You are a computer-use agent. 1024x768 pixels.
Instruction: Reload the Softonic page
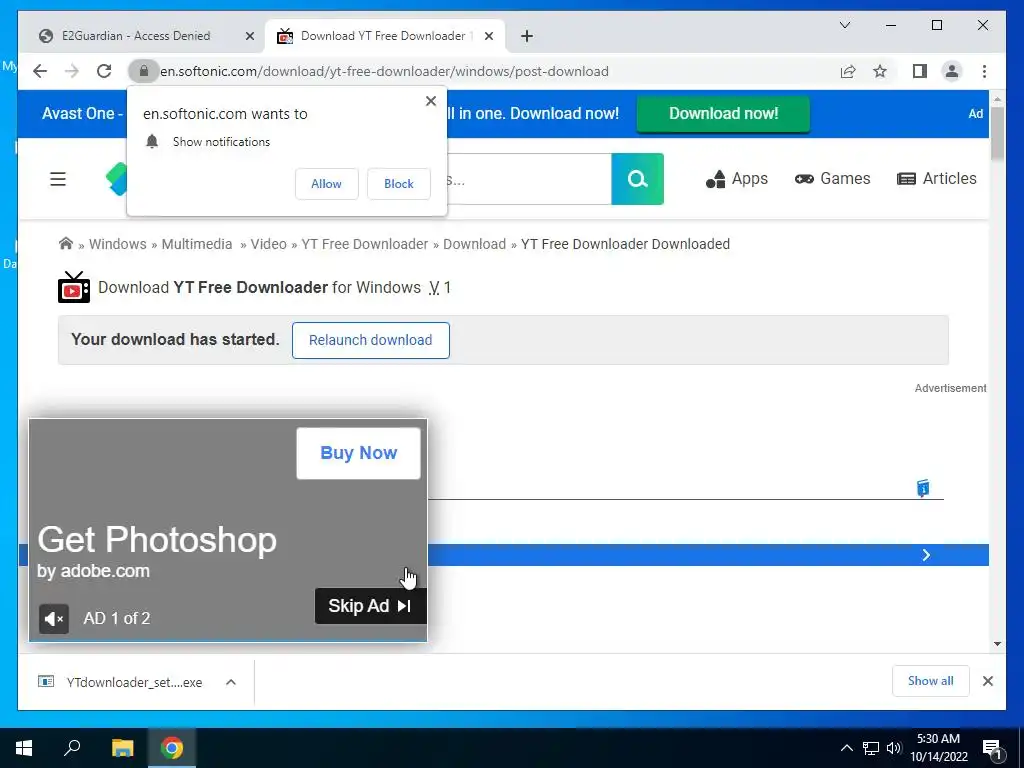(104, 71)
